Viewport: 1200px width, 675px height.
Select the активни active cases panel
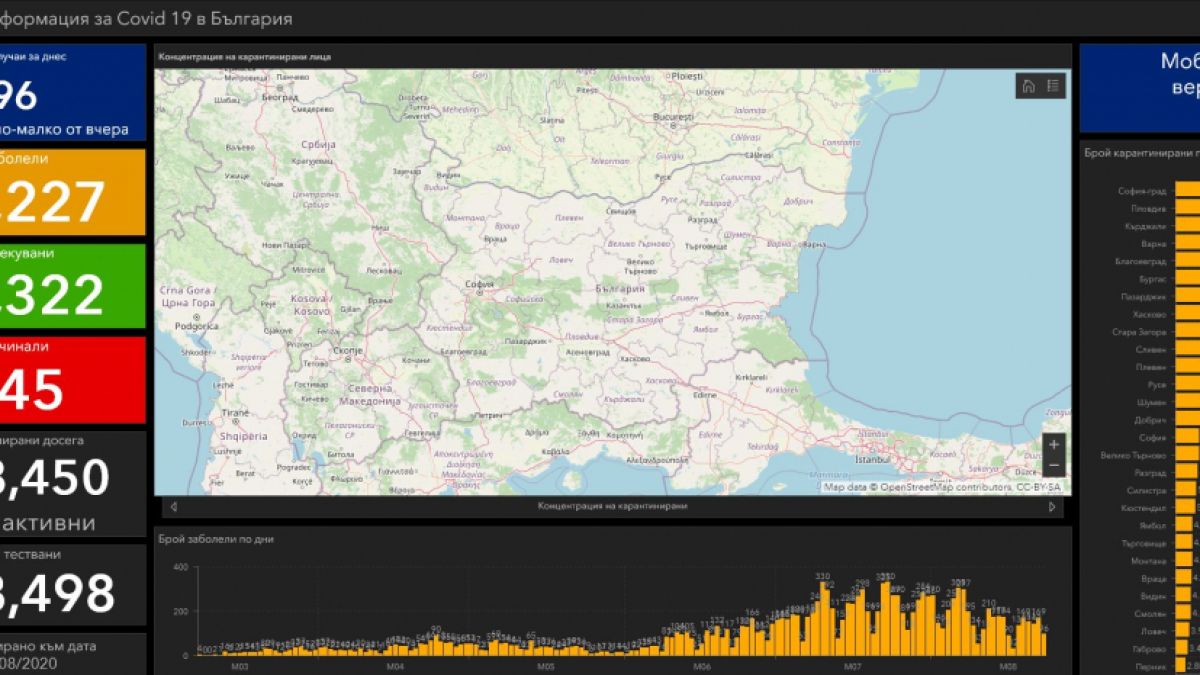coord(72,483)
